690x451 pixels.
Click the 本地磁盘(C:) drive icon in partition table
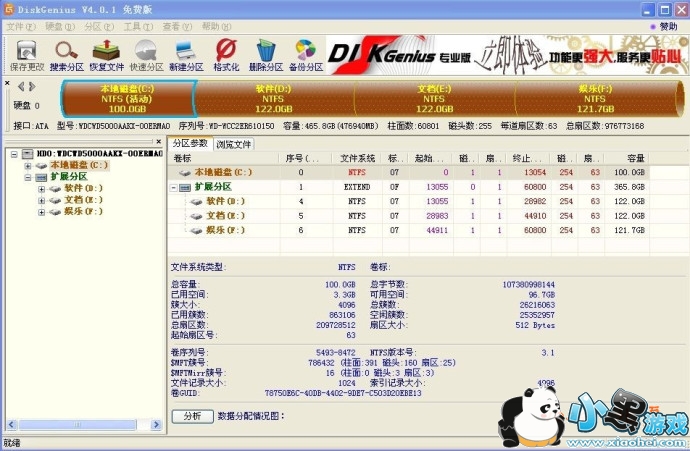point(185,172)
